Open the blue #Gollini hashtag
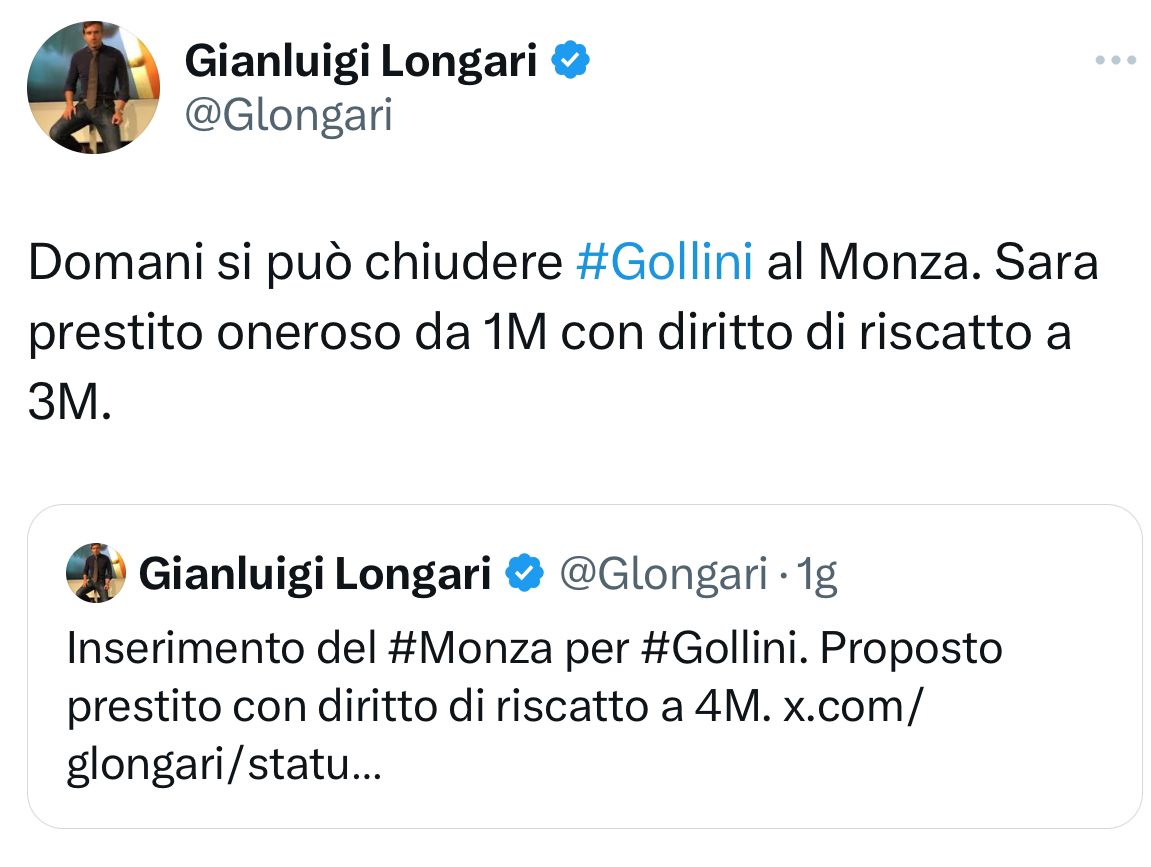 click(x=665, y=264)
